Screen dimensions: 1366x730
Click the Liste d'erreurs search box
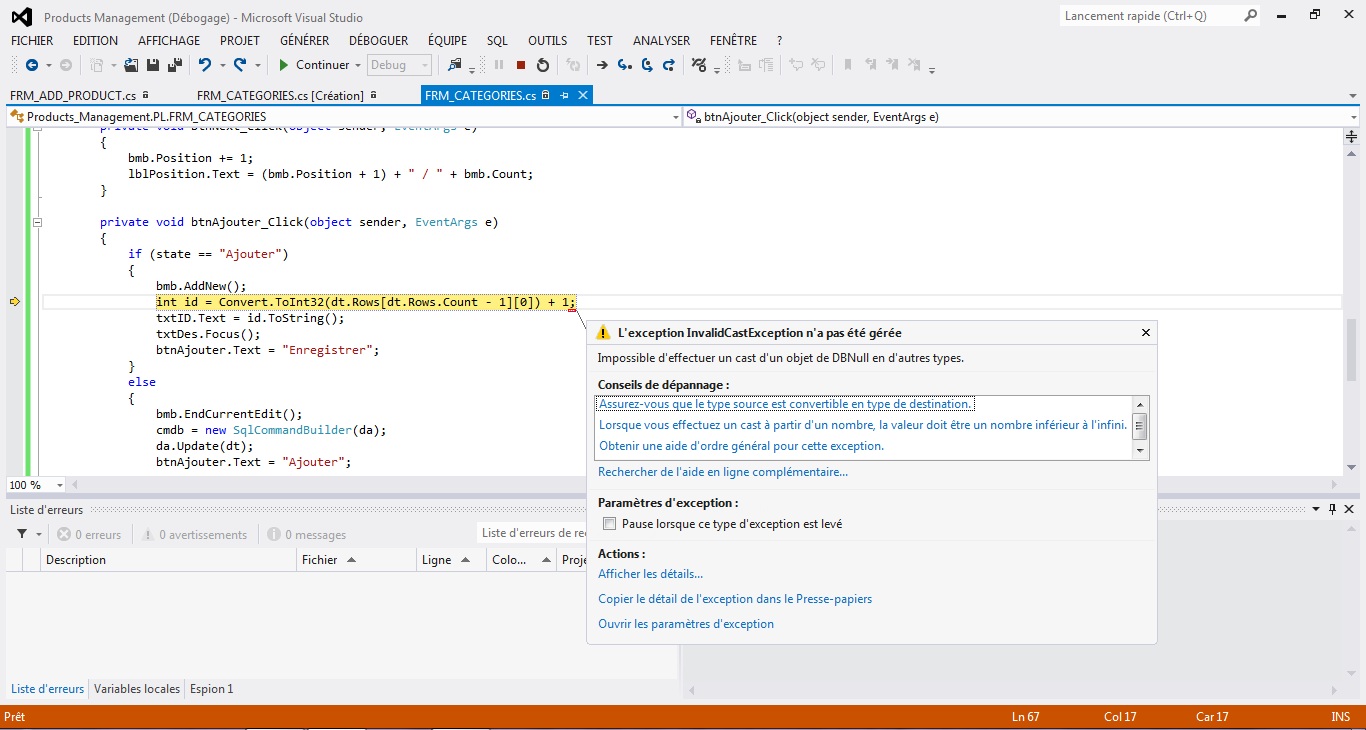pyautogui.click(x=532, y=534)
